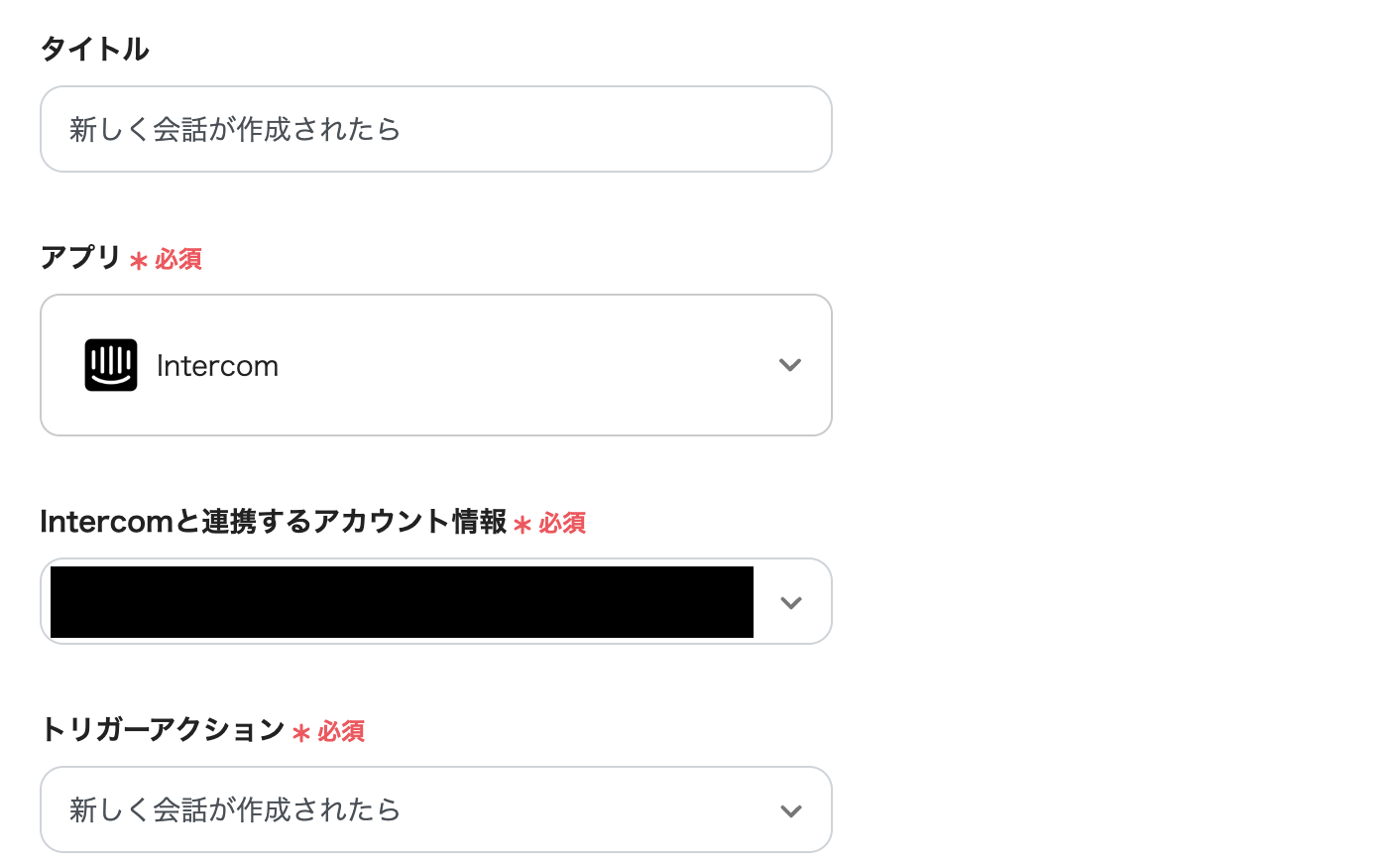The image size is (1400, 865).
Task: Click the redacted account selection field
Action: (x=402, y=602)
